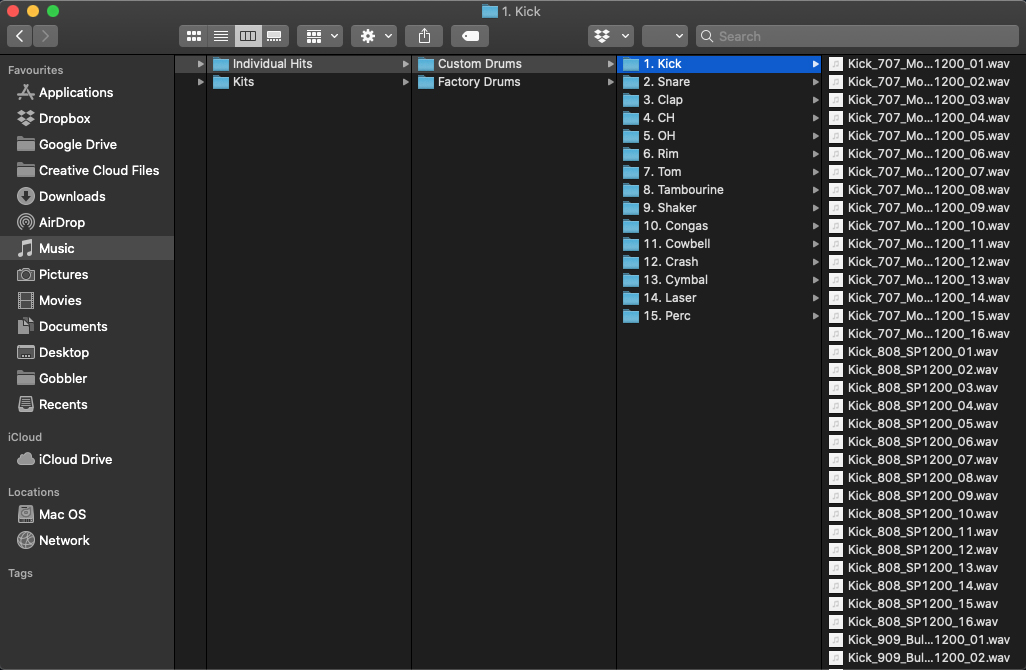Go forward with the forward arrow

click(x=45, y=36)
